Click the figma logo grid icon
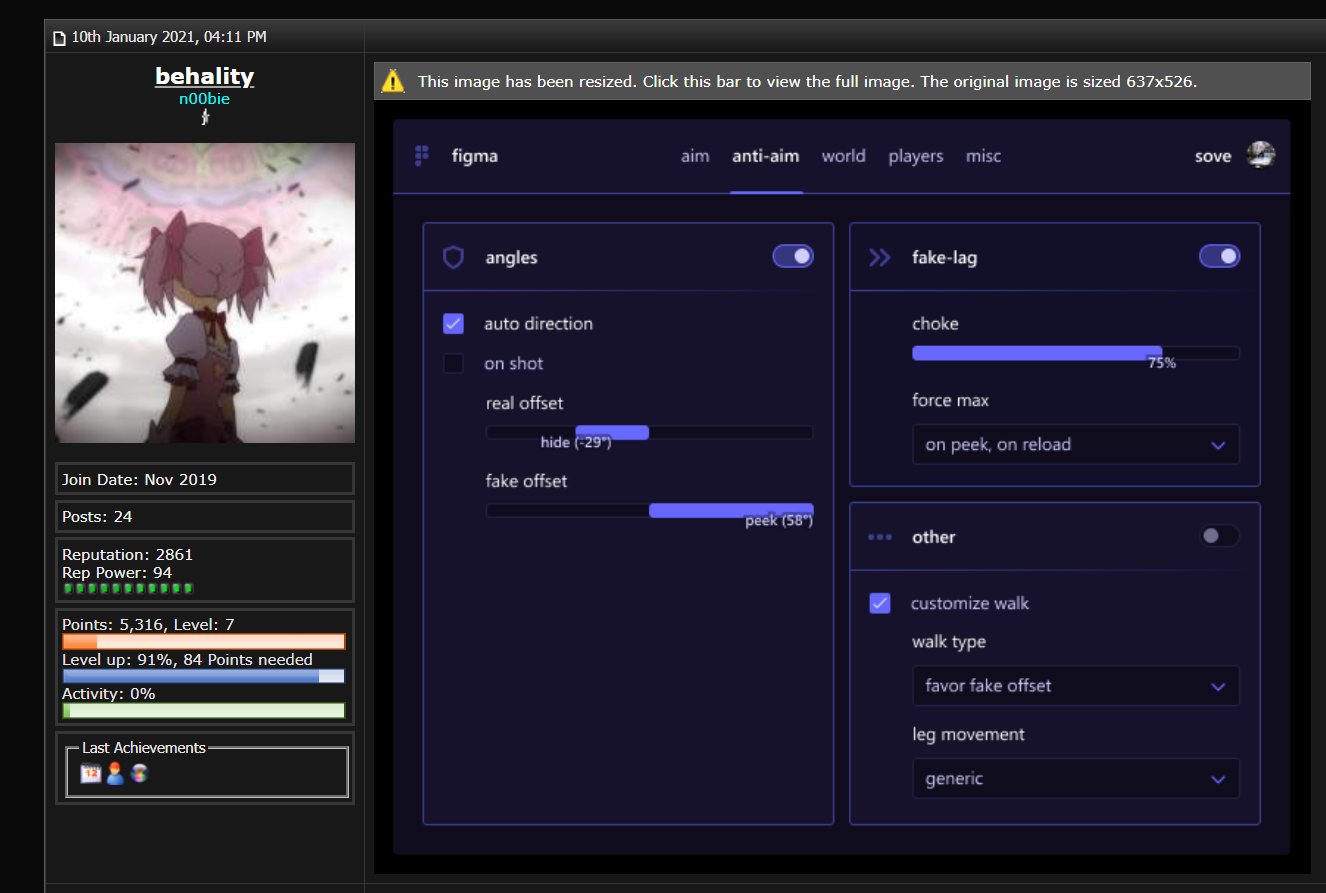This screenshot has width=1326, height=893. (x=422, y=155)
